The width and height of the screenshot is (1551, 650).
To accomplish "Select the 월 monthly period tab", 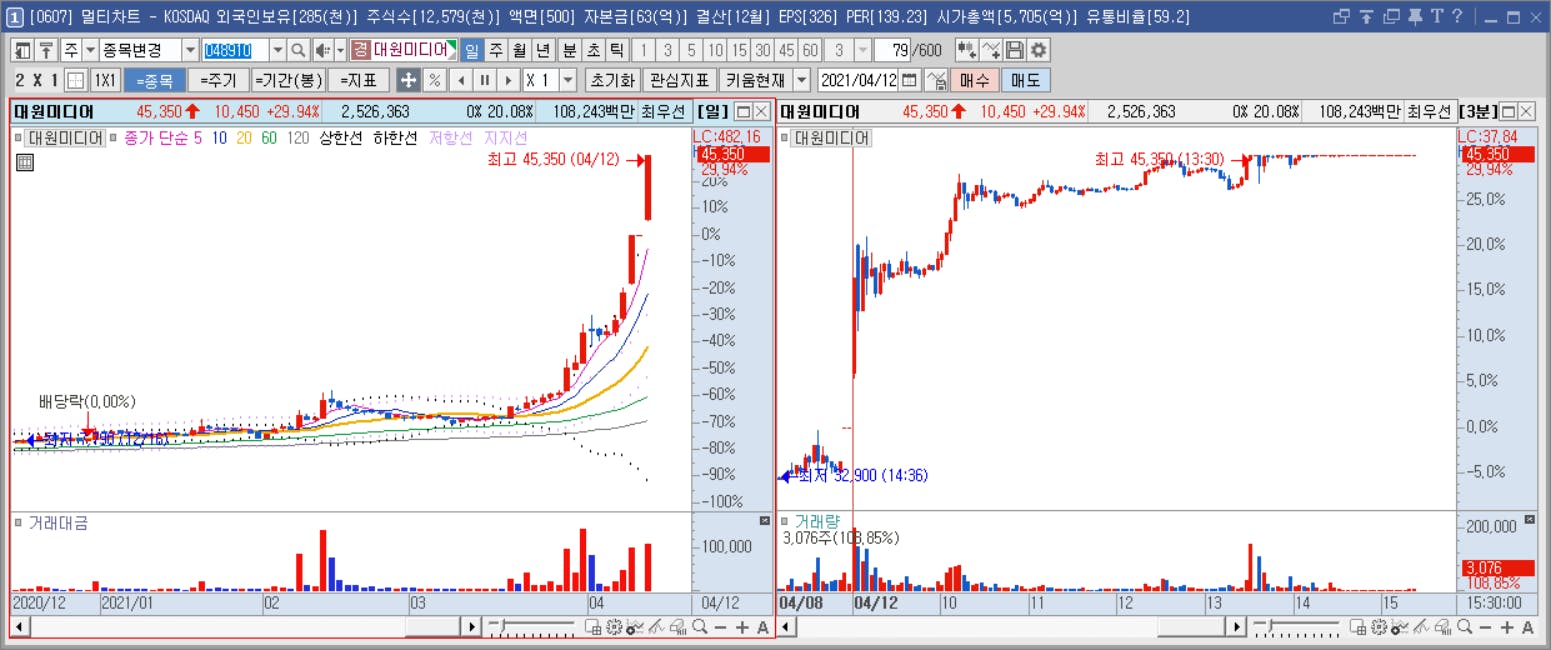I will click(519, 50).
